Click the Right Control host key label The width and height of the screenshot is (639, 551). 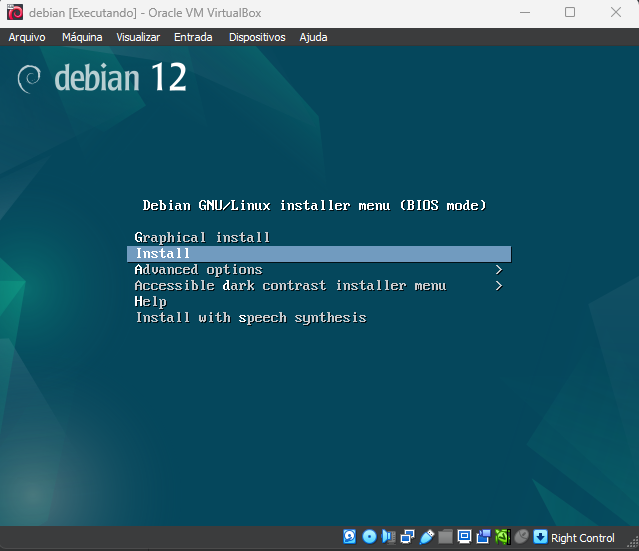click(582, 538)
